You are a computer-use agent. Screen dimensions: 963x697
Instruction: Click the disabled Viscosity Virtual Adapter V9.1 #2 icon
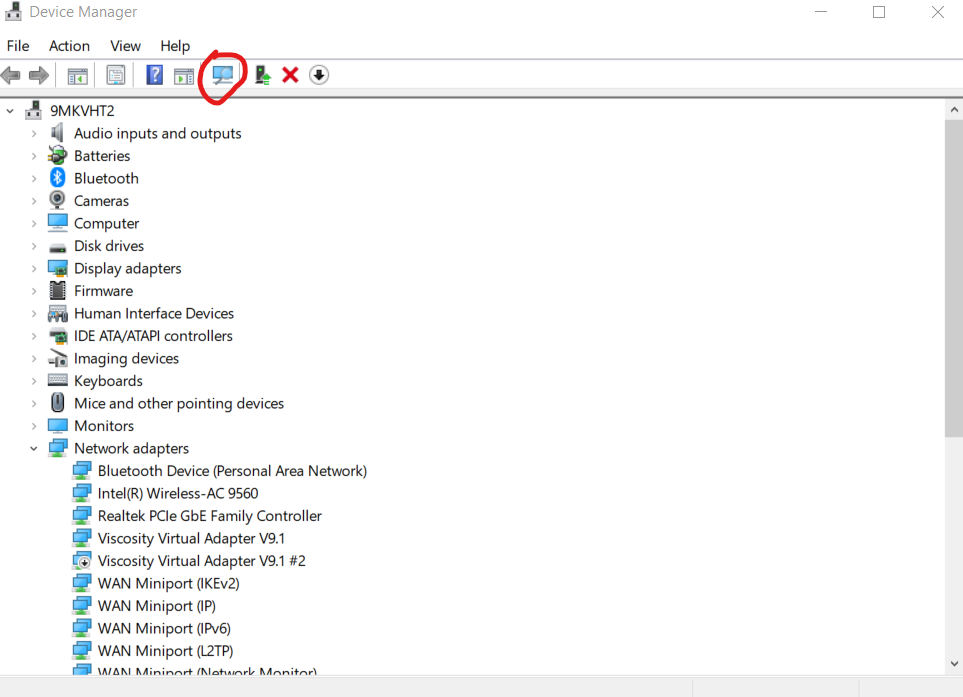click(x=82, y=561)
